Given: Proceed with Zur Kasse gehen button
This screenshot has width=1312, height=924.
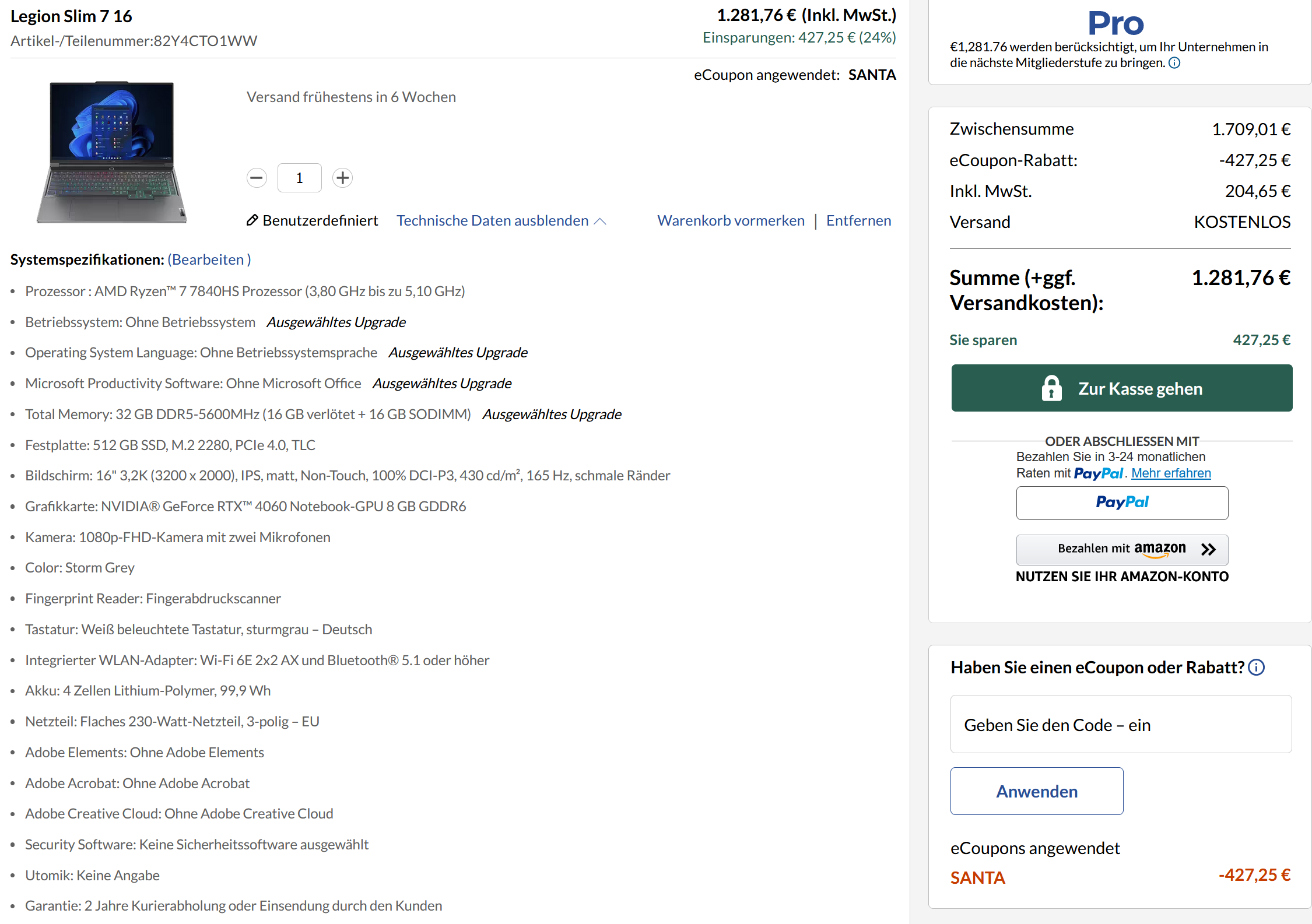Looking at the screenshot, I should (1122, 388).
